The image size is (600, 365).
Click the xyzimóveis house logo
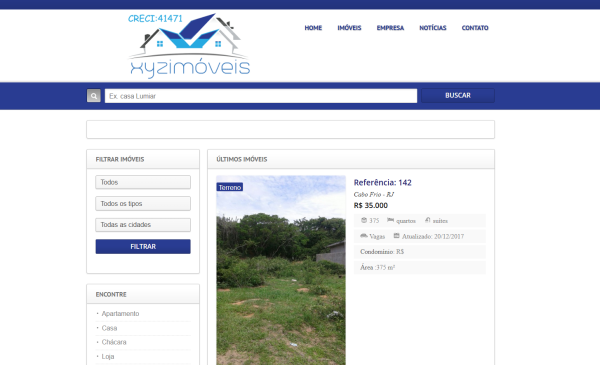(189, 46)
